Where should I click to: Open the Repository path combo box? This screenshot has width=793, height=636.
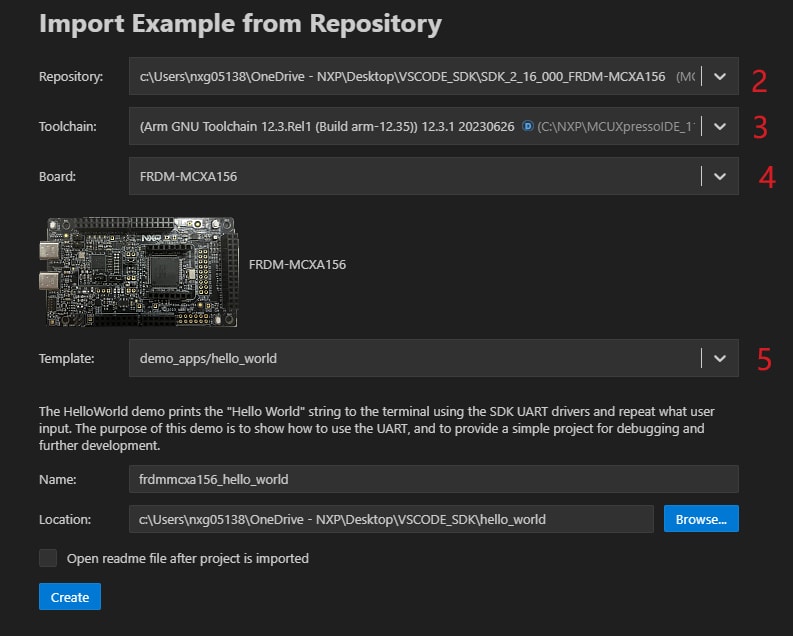[410, 76]
